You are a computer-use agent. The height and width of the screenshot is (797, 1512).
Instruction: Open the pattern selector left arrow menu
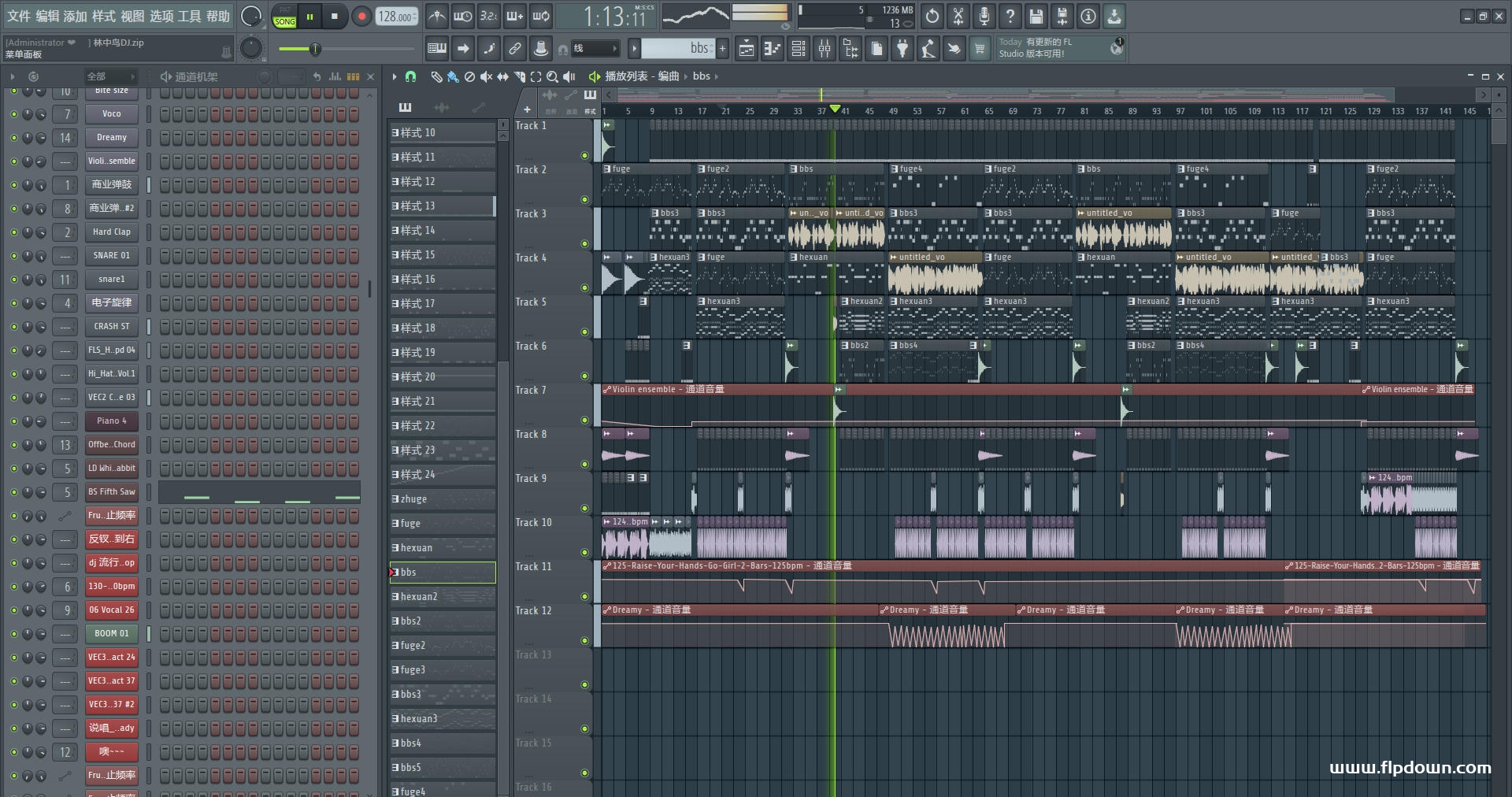(634, 49)
